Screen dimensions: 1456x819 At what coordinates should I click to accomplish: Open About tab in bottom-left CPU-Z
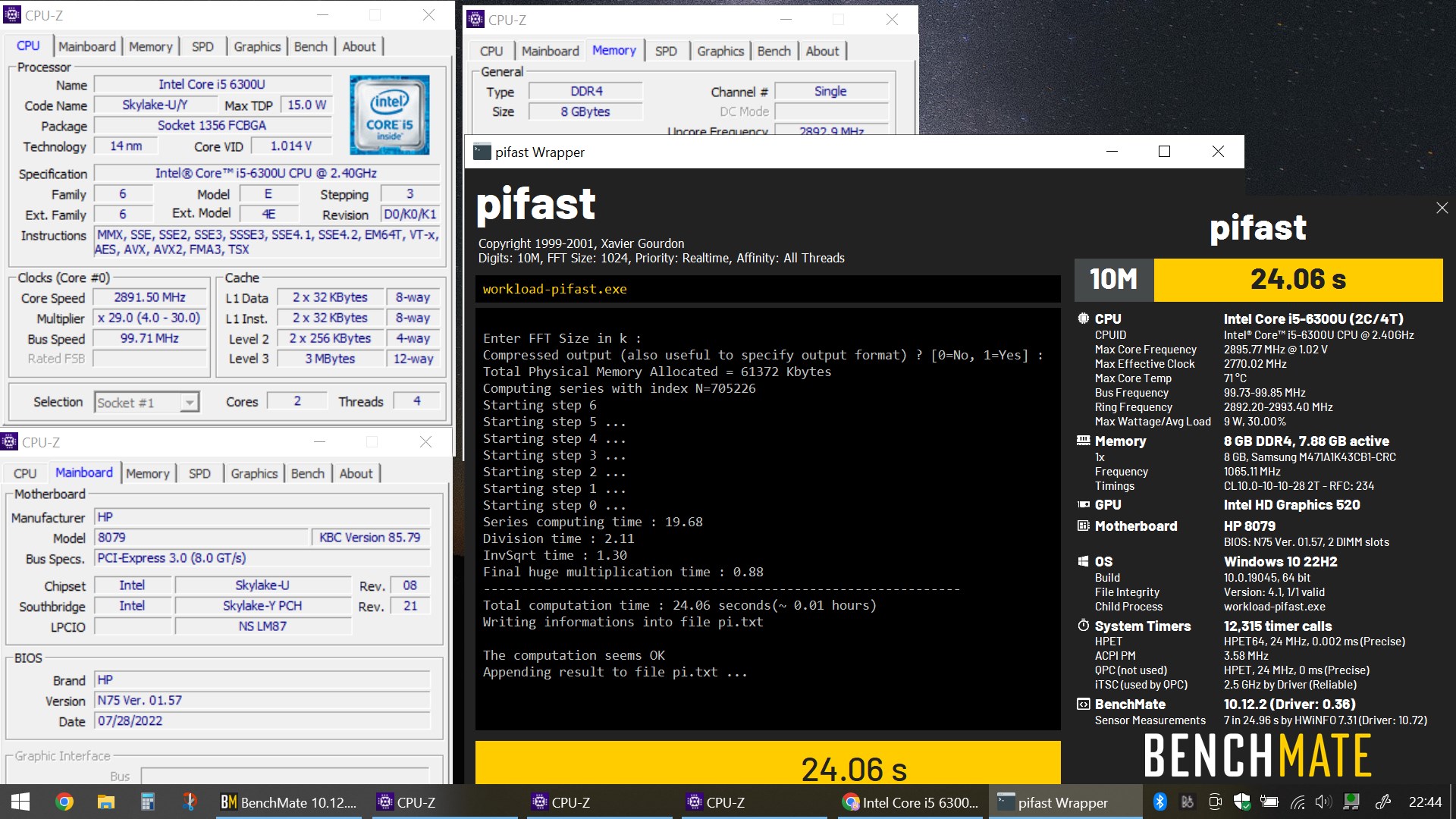[x=356, y=473]
